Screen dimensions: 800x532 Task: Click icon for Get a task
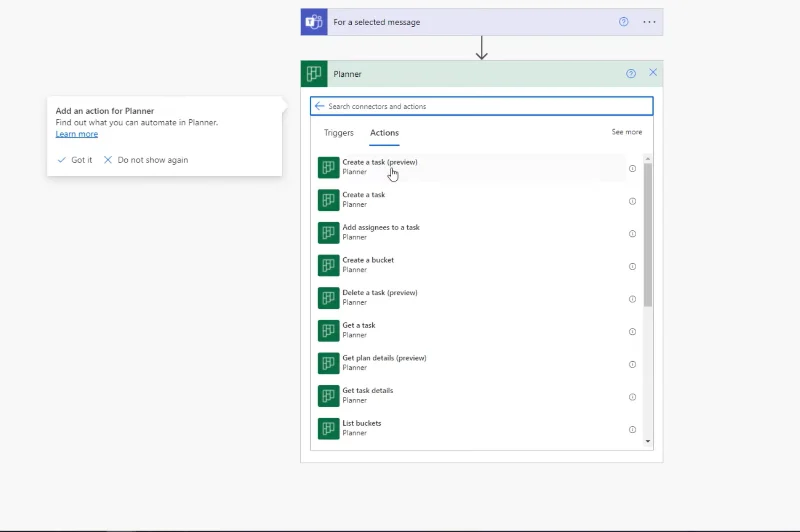329,331
